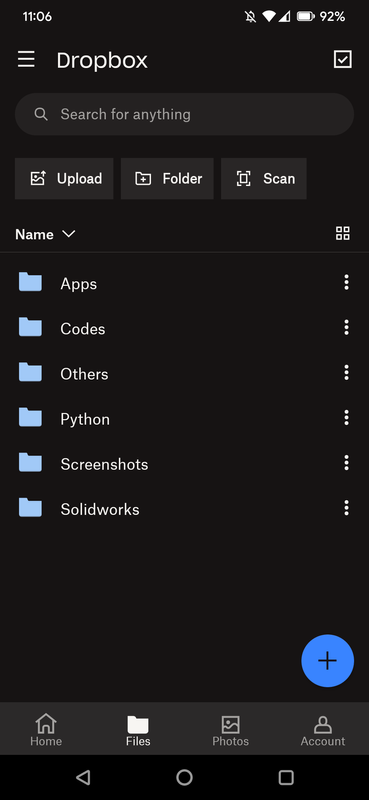
Task: Tap the Screenshots folder name
Action: 104,464
